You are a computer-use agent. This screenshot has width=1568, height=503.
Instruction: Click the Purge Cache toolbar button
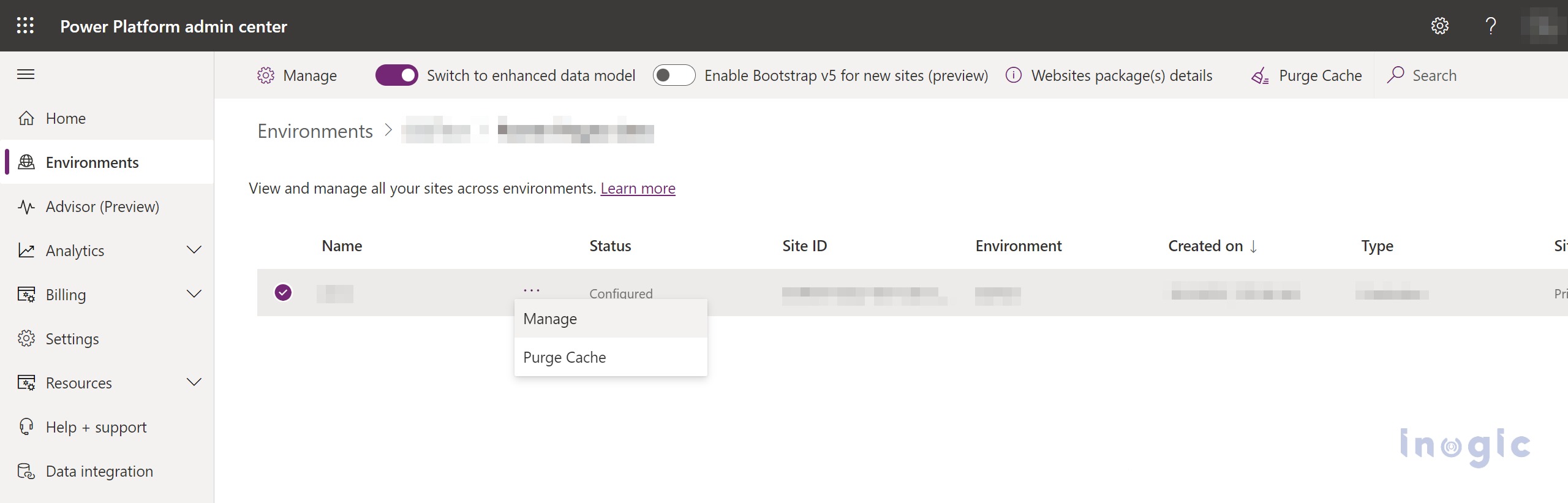pyautogui.click(x=1307, y=75)
